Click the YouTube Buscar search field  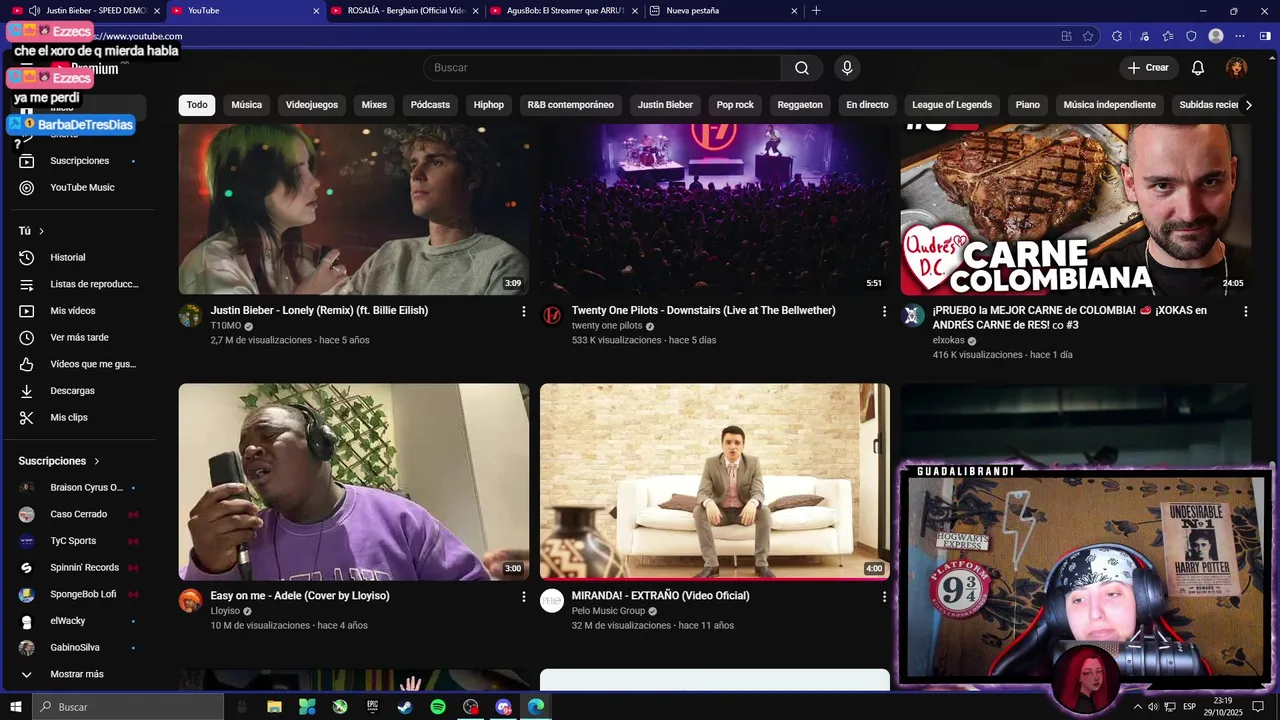click(x=602, y=68)
